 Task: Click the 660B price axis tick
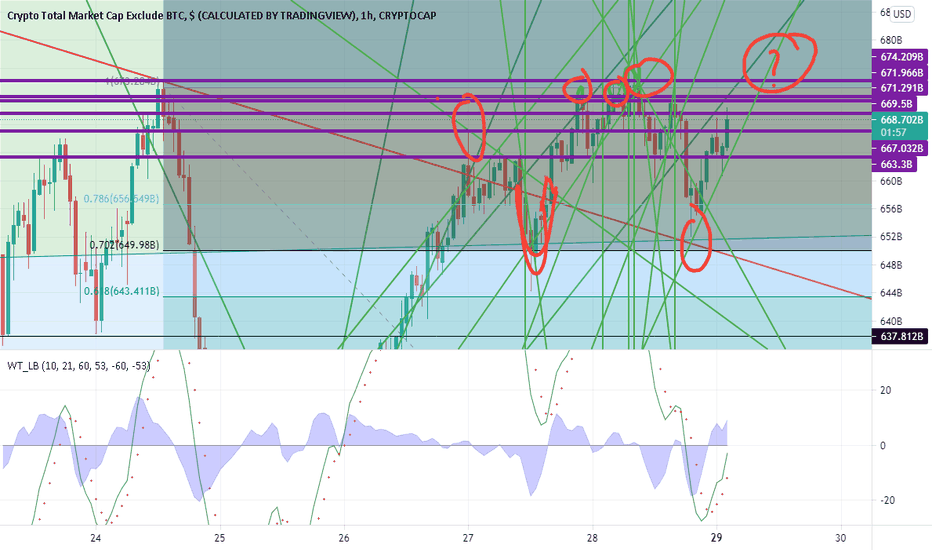[891, 181]
